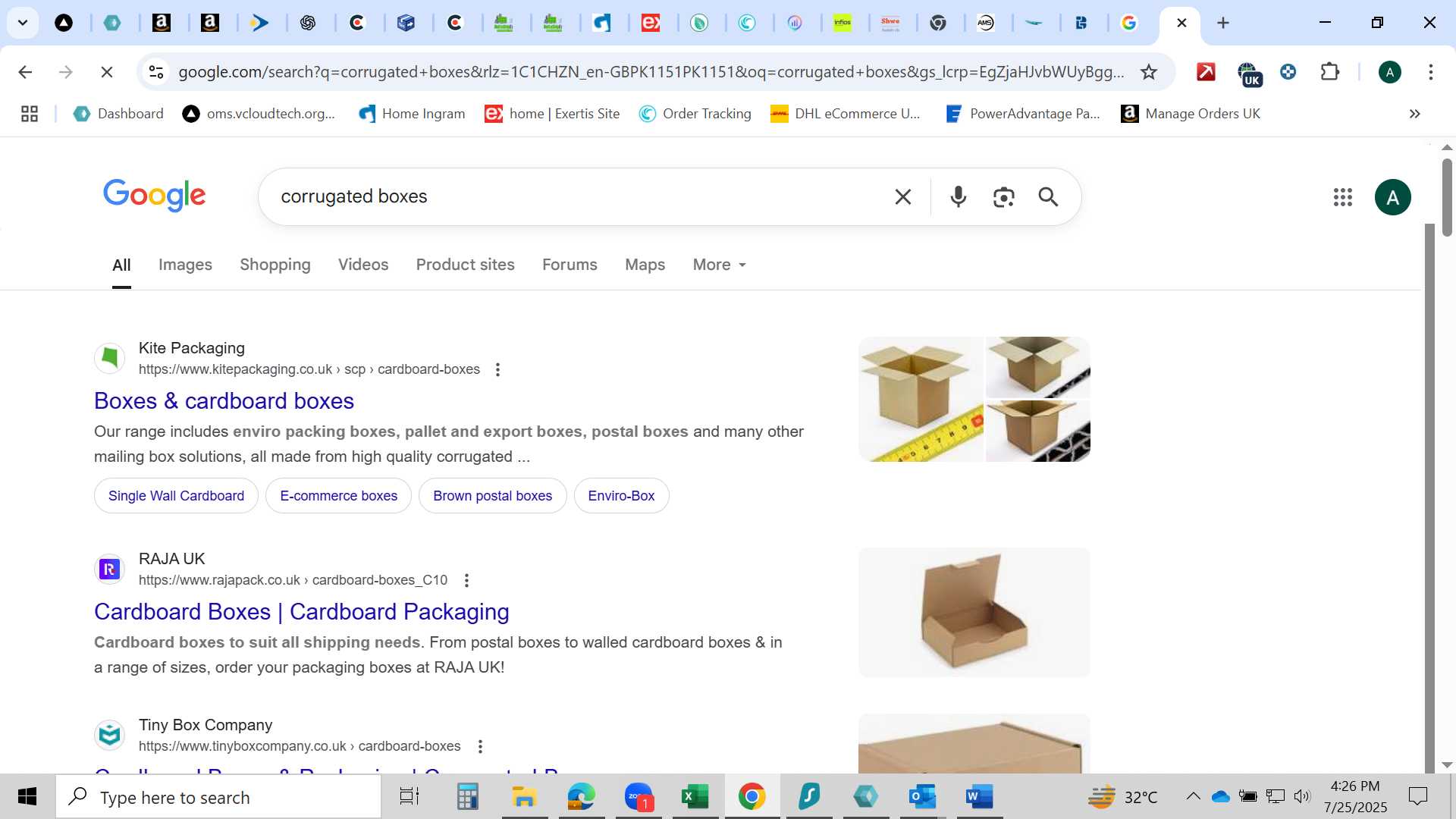Clear the search query with the X
1456x819 pixels.
902,197
